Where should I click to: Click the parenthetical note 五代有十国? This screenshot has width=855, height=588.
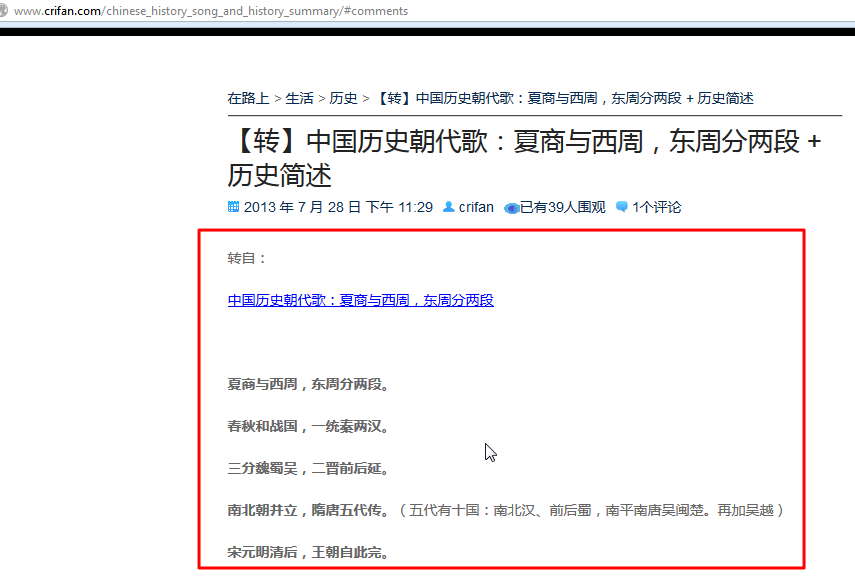click(x=591, y=511)
